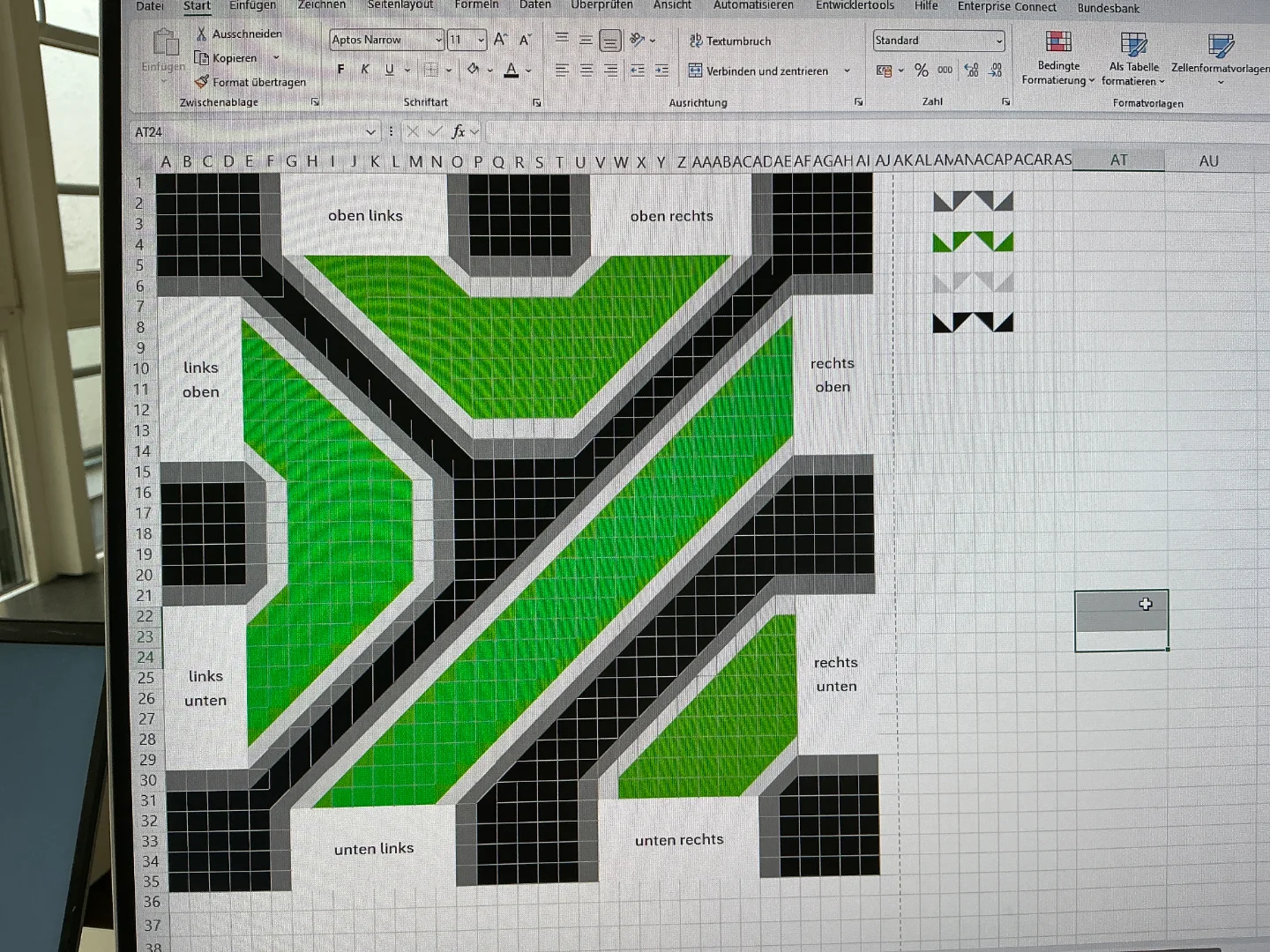Click the percent style icon
Image resolution: width=1270 pixels, height=952 pixels.
[922, 71]
